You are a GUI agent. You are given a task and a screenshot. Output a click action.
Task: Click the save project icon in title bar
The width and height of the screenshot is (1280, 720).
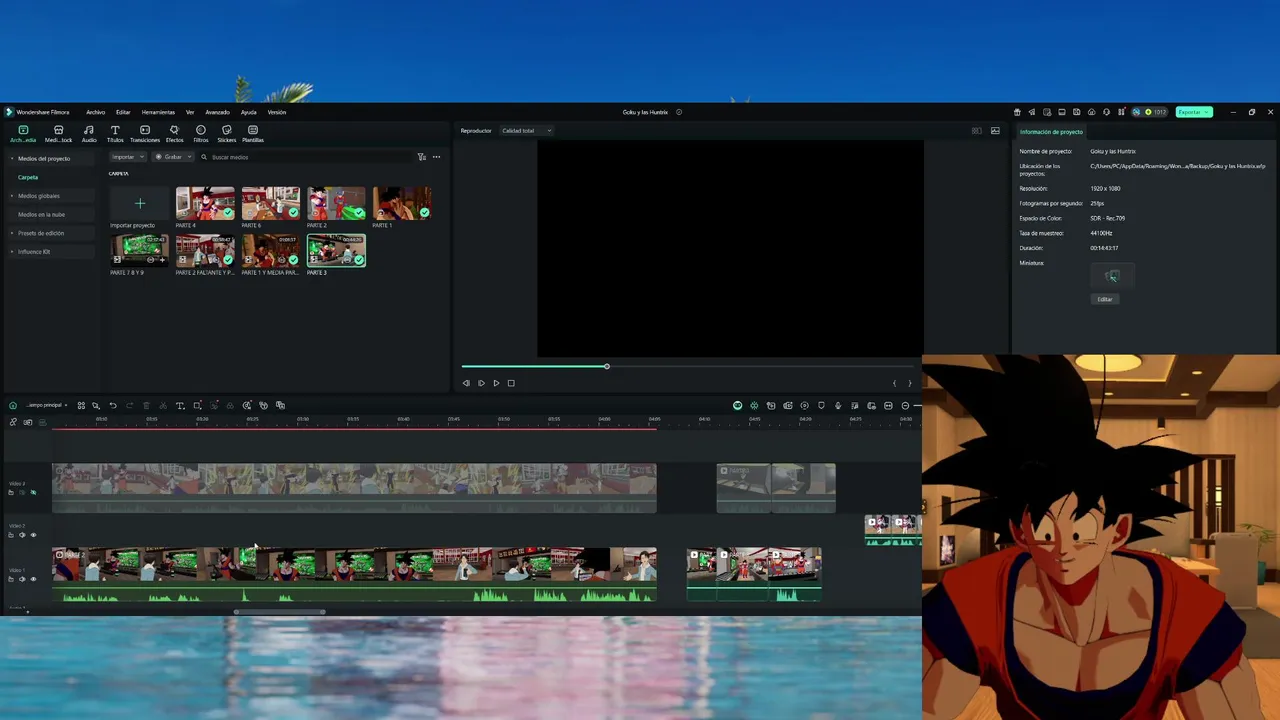coord(1076,112)
